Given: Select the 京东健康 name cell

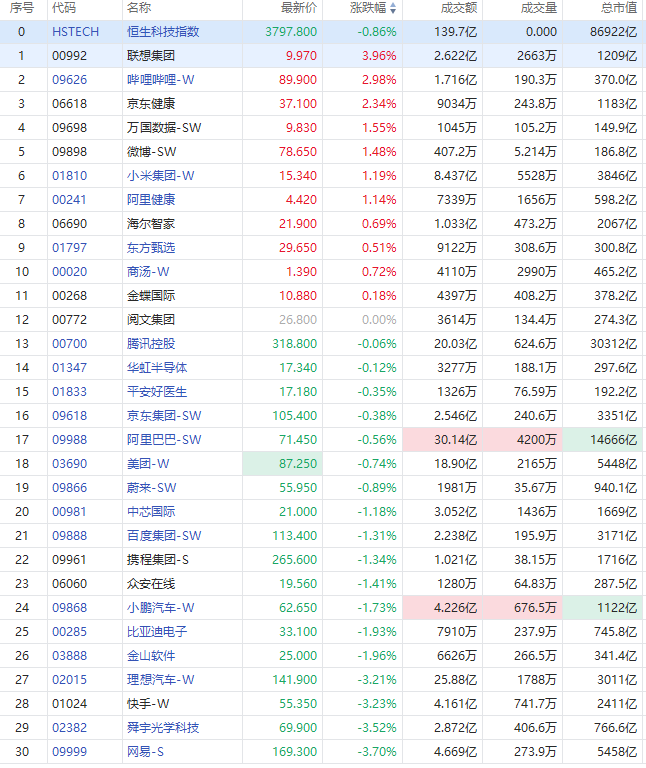Looking at the screenshot, I should tap(151, 104).
